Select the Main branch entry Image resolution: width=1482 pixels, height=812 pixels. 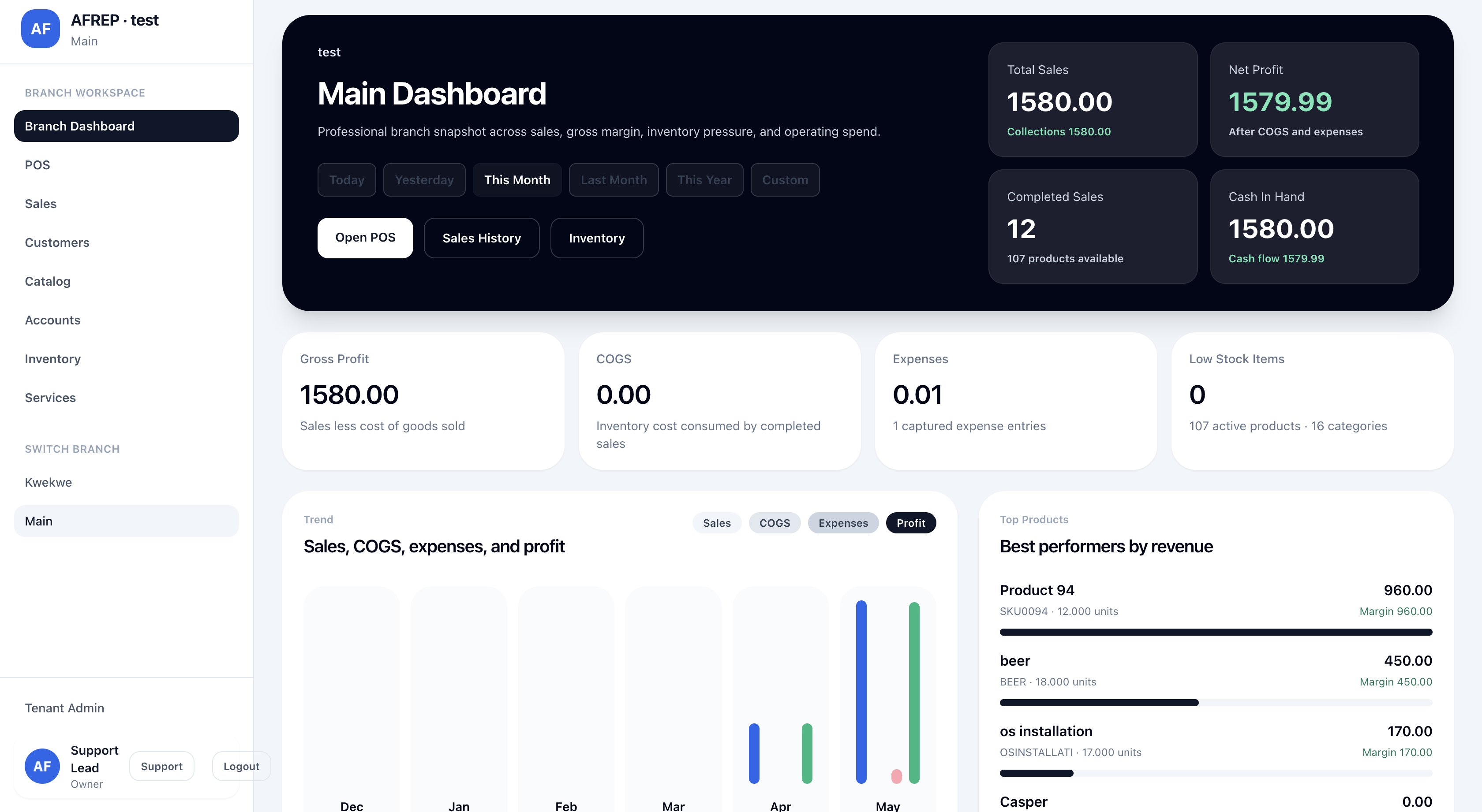click(x=126, y=521)
